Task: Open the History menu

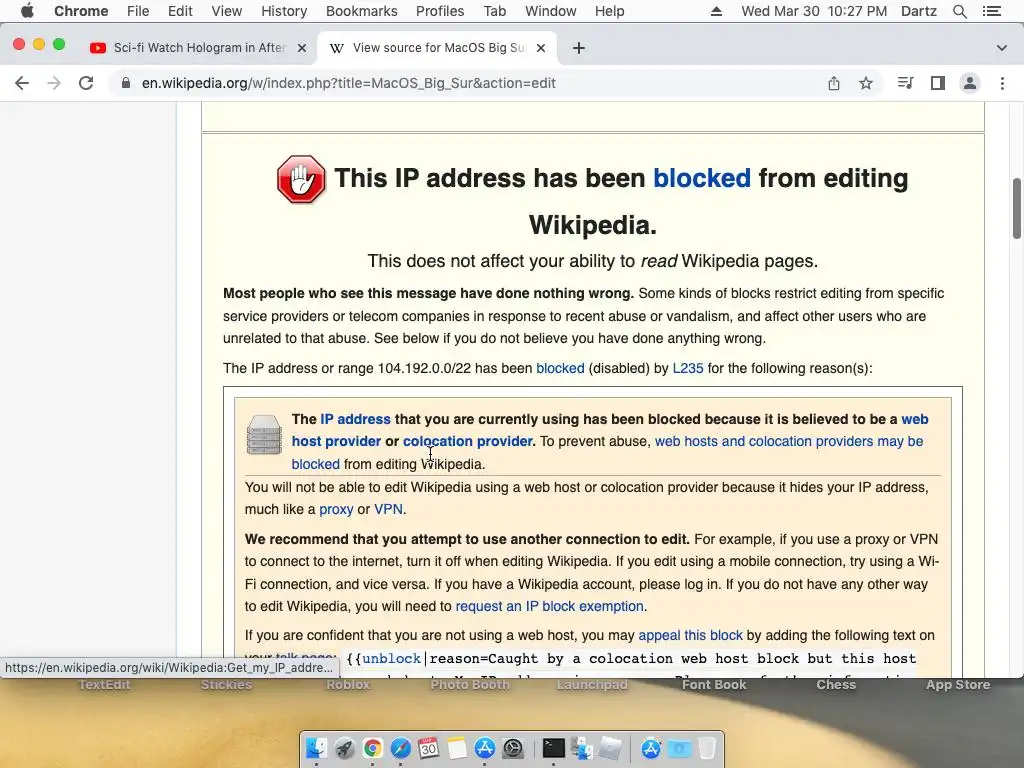Action: pos(283,11)
